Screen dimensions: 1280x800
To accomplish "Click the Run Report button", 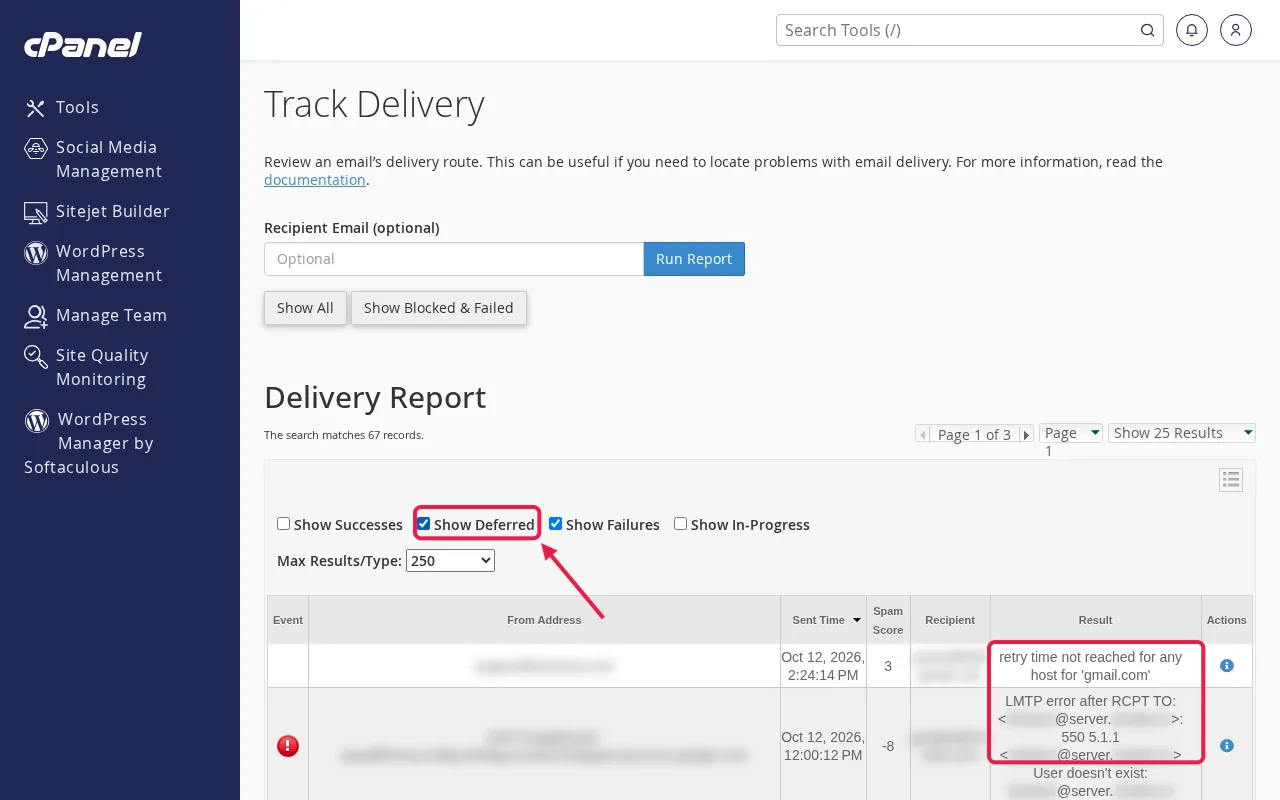I will pyautogui.click(x=694, y=259).
